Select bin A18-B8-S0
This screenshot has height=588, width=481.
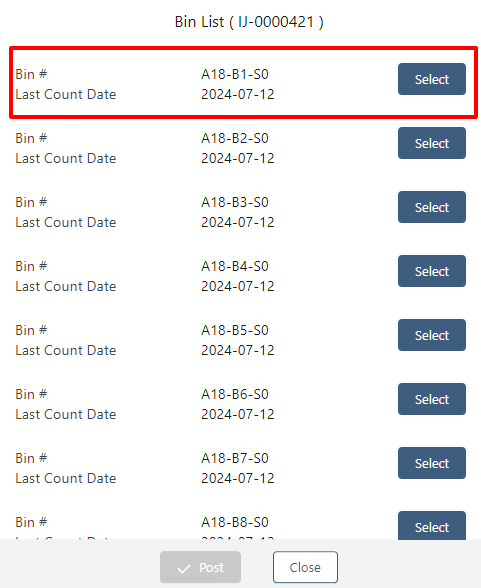click(x=432, y=526)
